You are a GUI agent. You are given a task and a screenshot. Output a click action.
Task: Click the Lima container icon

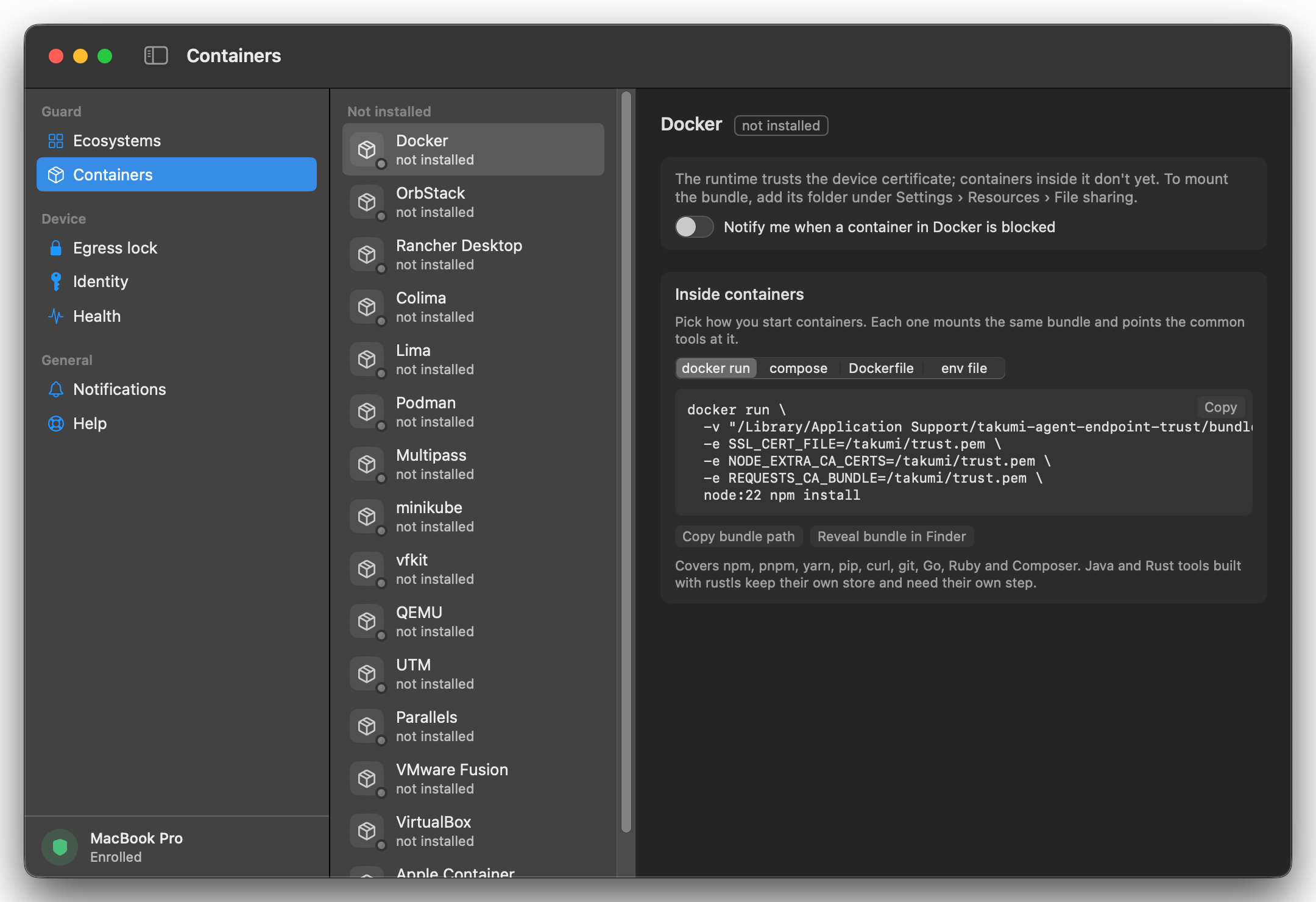click(x=367, y=360)
